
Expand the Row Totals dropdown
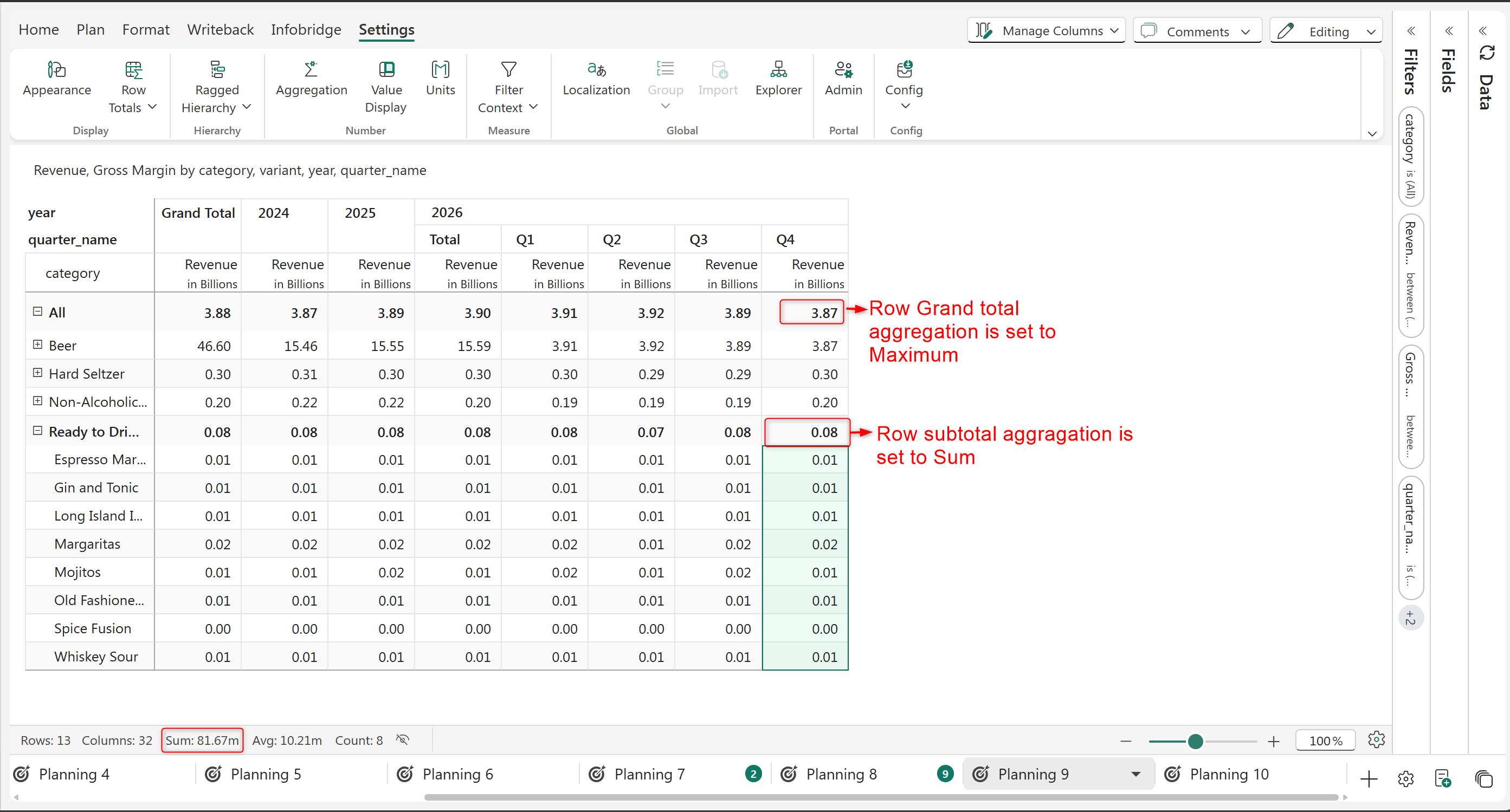pyautogui.click(x=152, y=107)
